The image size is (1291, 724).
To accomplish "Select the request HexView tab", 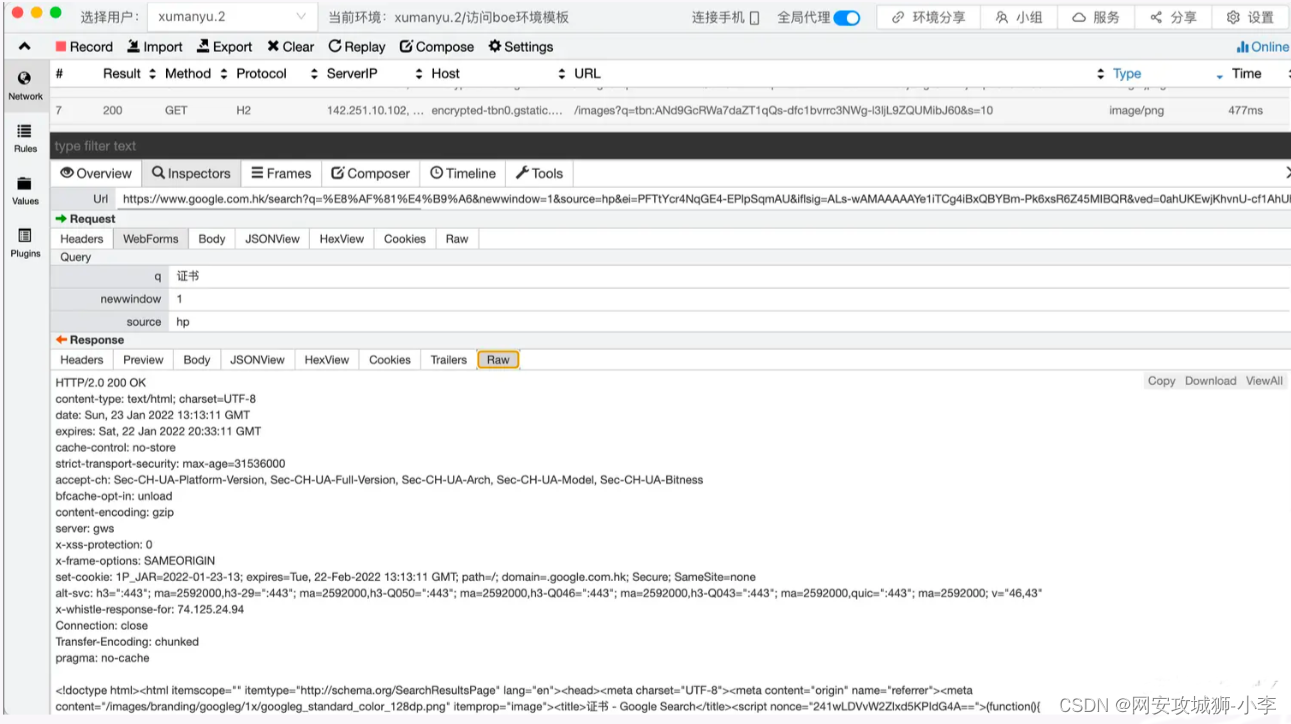I will tap(342, 239).
